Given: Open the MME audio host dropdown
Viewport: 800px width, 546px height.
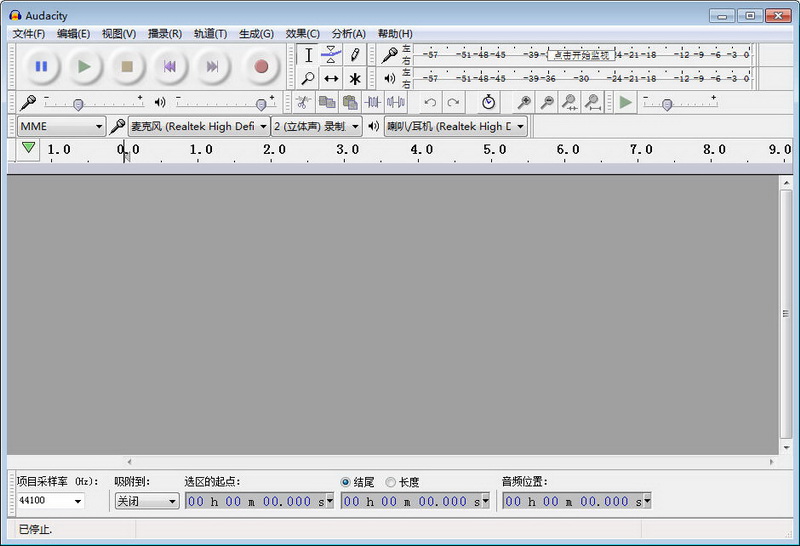Looking at the screenshot, I should pyautogui.click(x=61, y=126).
